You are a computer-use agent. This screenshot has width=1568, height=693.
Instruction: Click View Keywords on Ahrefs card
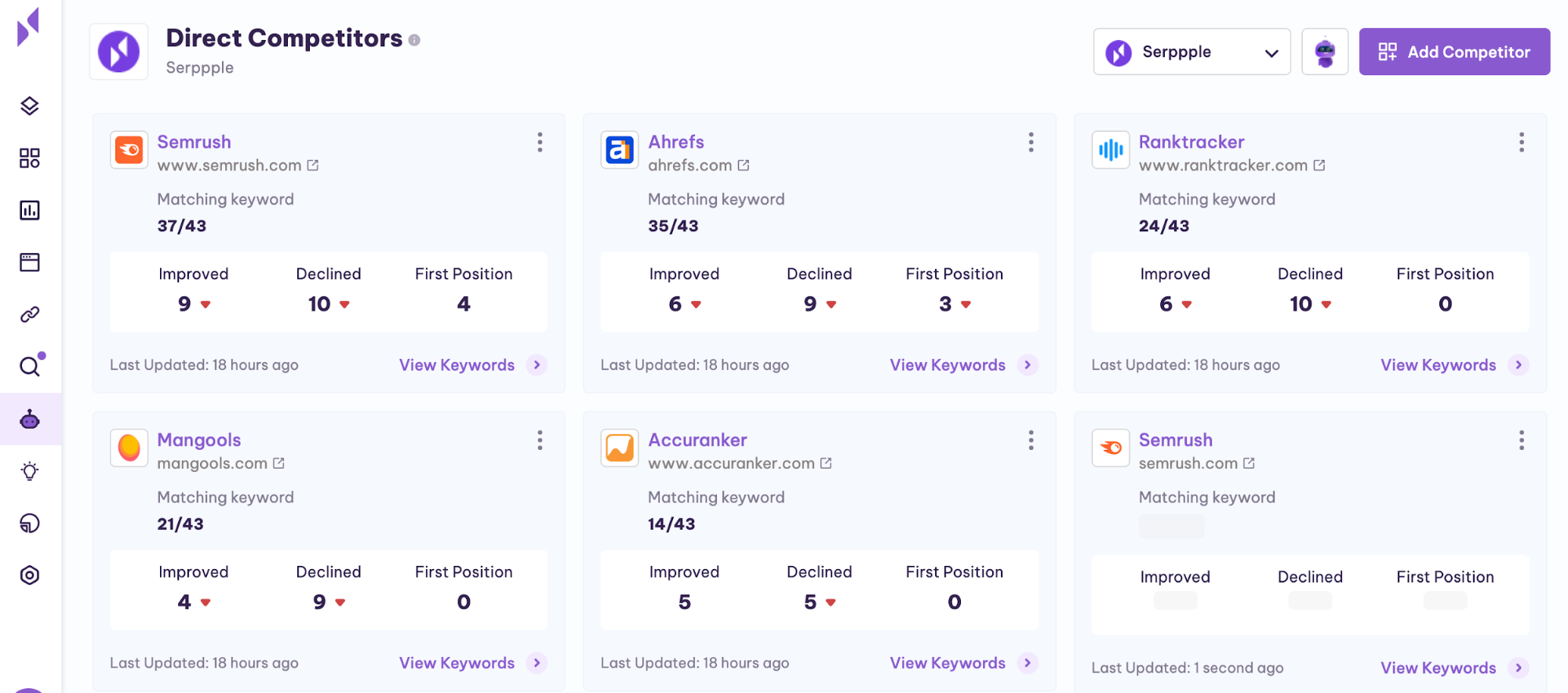tap(948, 365)
